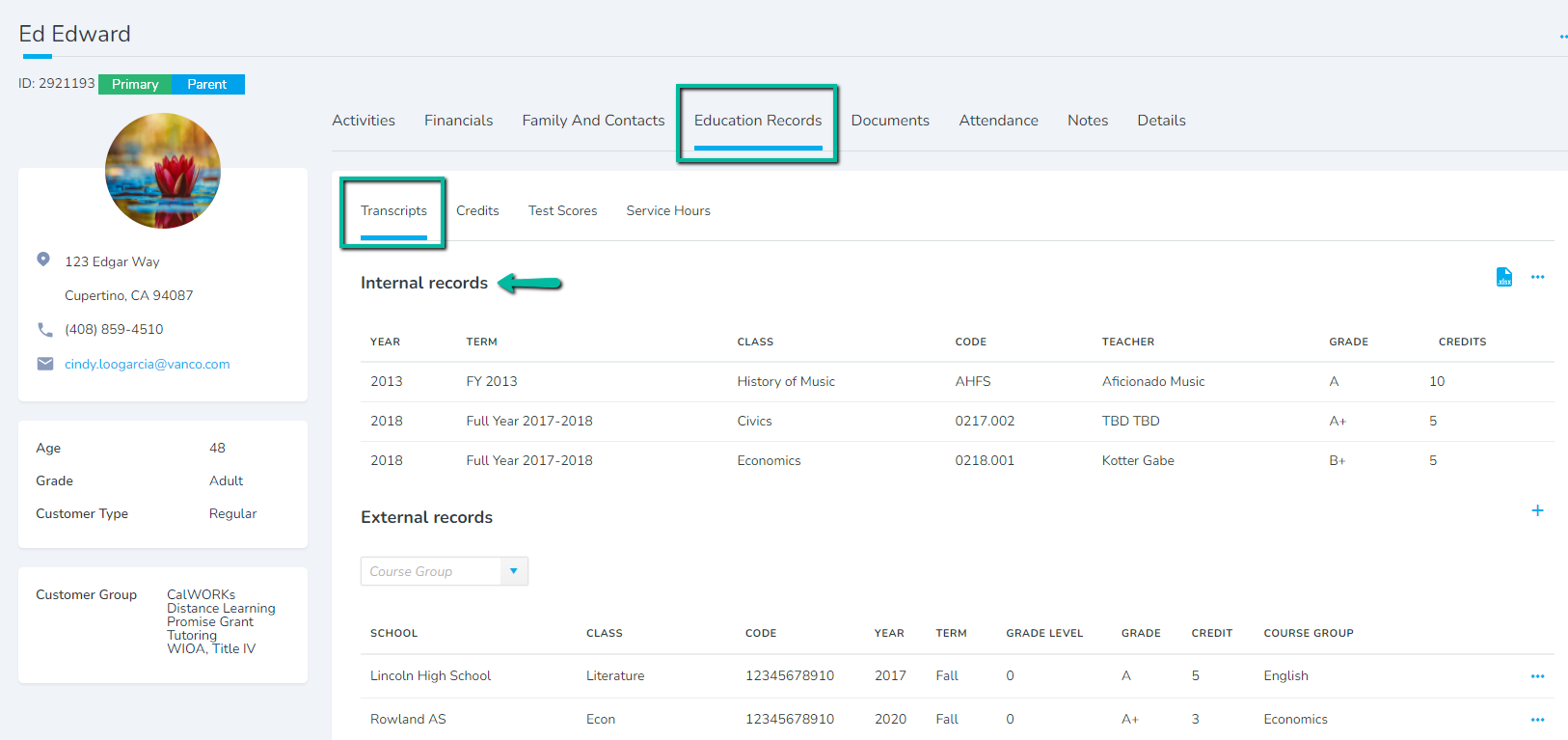The width and height of the screenshot is (1568, 740).
Task: Click the phone icon beside the number
Action: [x=44, y=330]
